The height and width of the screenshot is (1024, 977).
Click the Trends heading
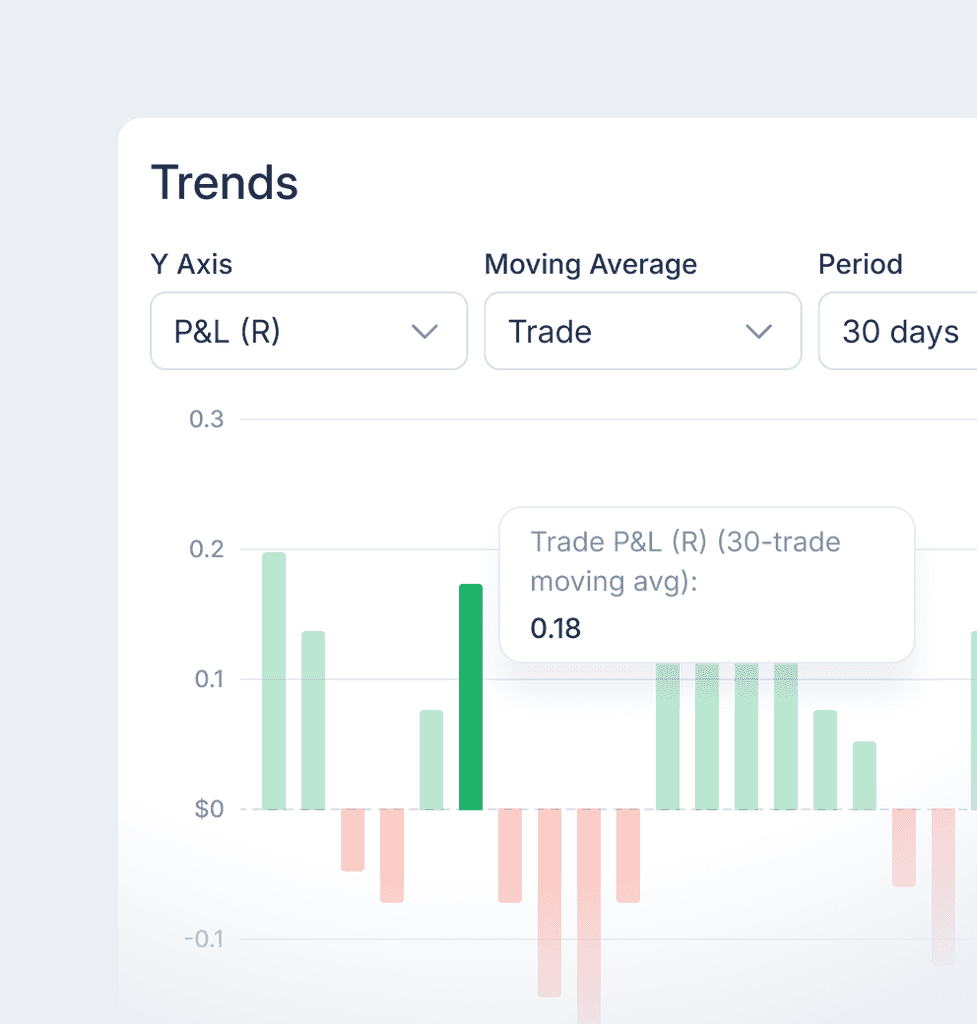pyautogui.click(x=224, y=182)
